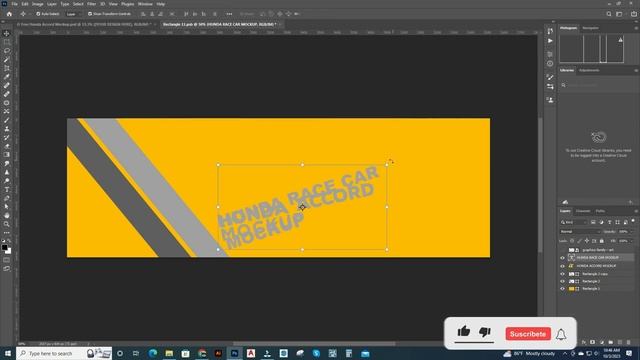This screenshot has width=640, height=360.
Task: Select the Eyedropper tool
Action: [7, 77]
